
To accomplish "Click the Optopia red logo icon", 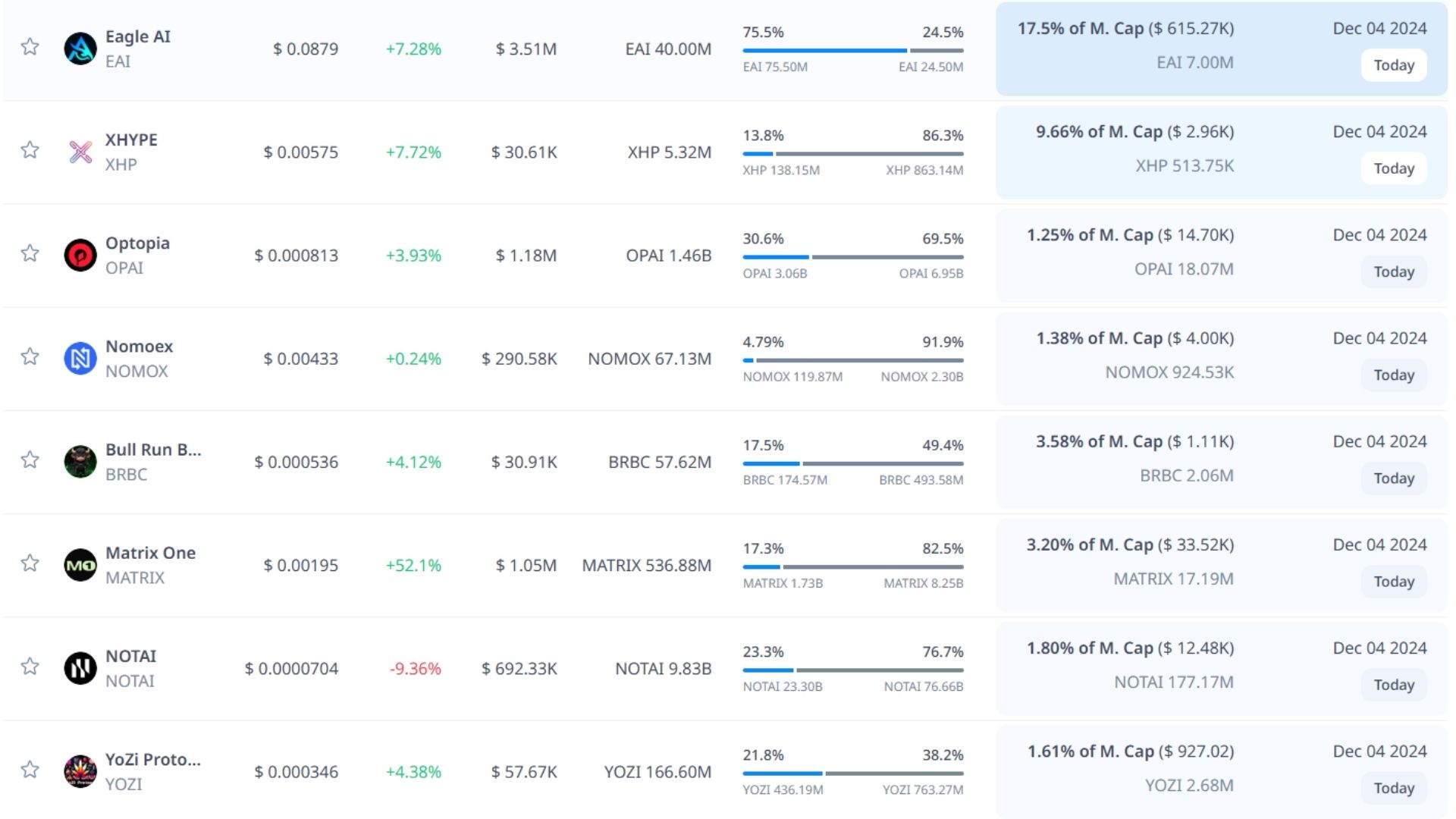I will tap(80, 256).
